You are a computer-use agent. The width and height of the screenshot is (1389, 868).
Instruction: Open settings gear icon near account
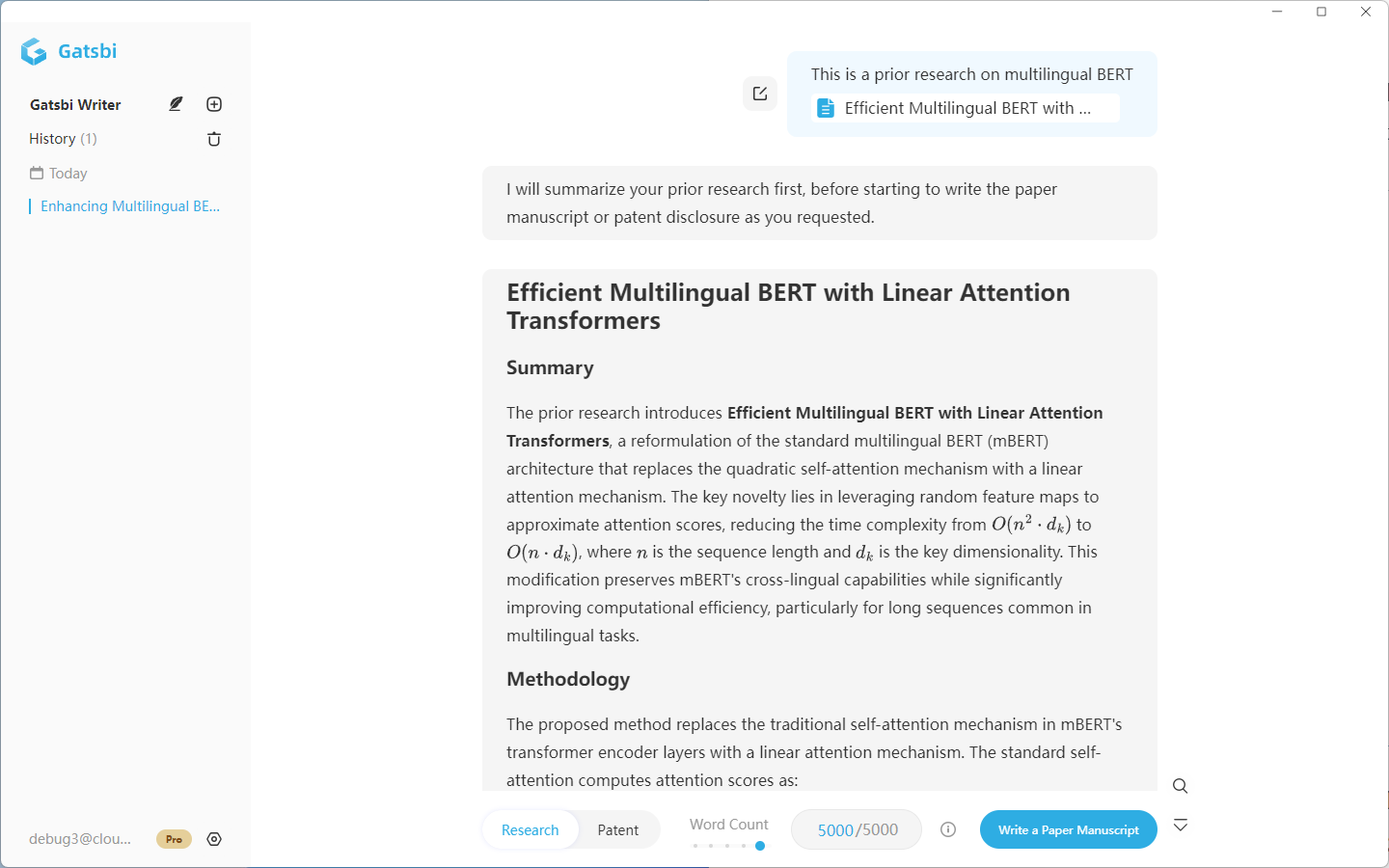click(214, 839)
